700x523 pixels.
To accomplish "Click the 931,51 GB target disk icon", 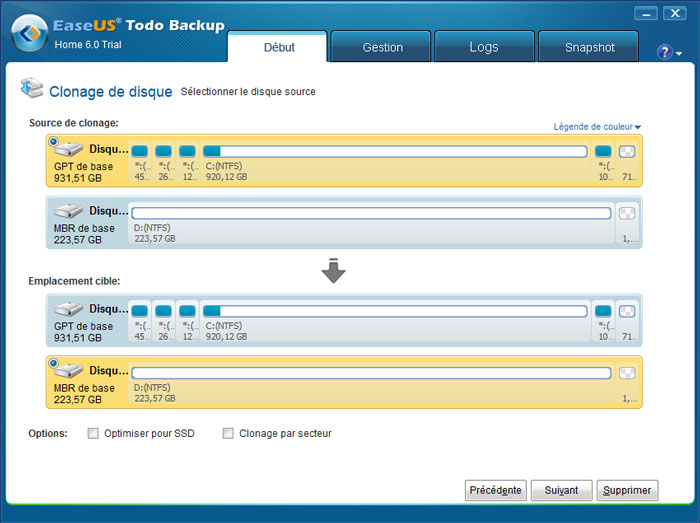I will [68, 309].
